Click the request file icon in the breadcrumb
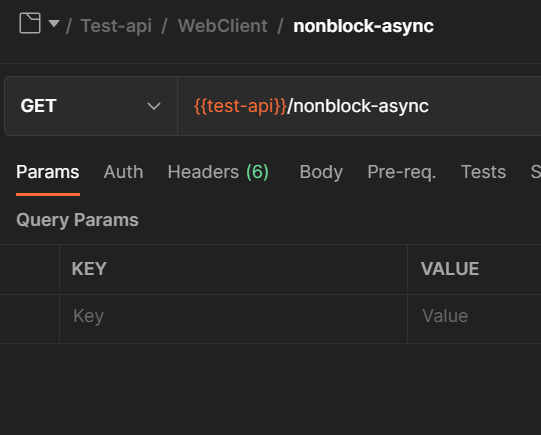Image resolution: width=541 pixels, height=435 pixels. coord(30,23)
